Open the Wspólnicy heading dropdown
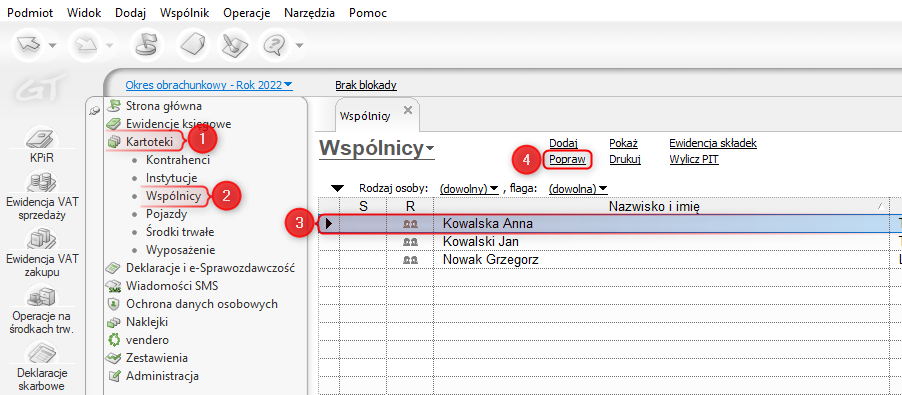Viewport: 902px width, 395px height. coord(377,148)
